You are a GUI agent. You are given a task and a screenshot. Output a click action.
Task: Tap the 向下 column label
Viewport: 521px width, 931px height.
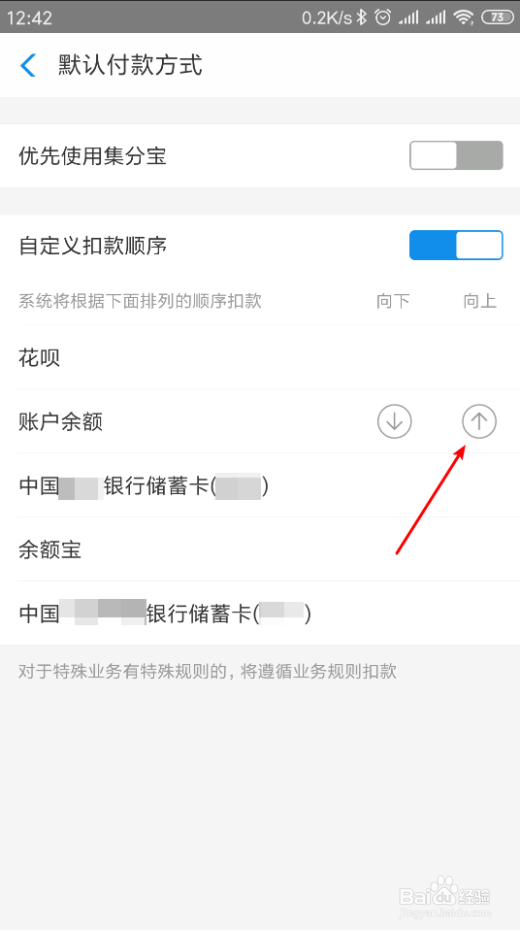[393, 301]
